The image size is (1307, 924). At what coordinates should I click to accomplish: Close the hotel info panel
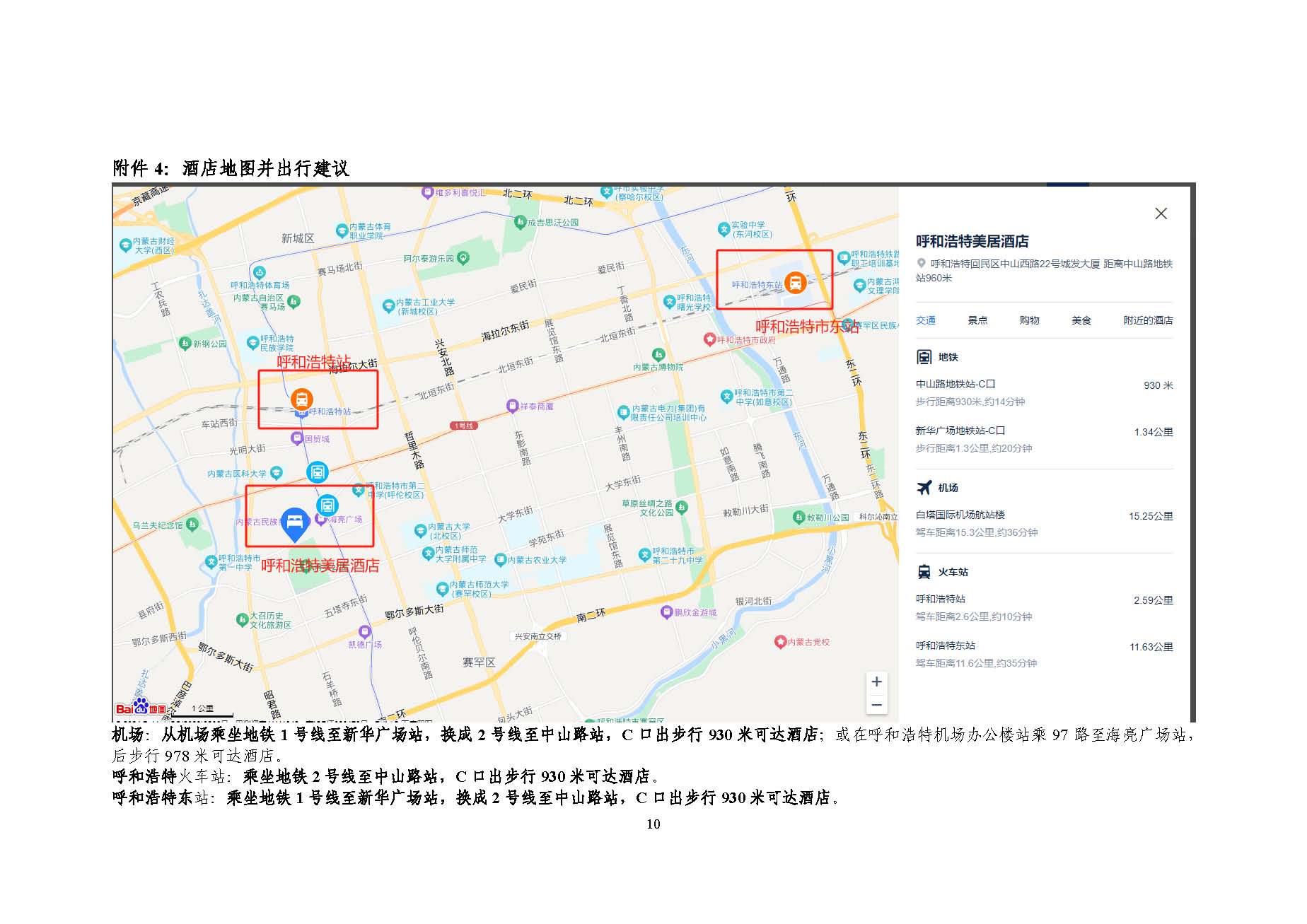[1161, 214]
